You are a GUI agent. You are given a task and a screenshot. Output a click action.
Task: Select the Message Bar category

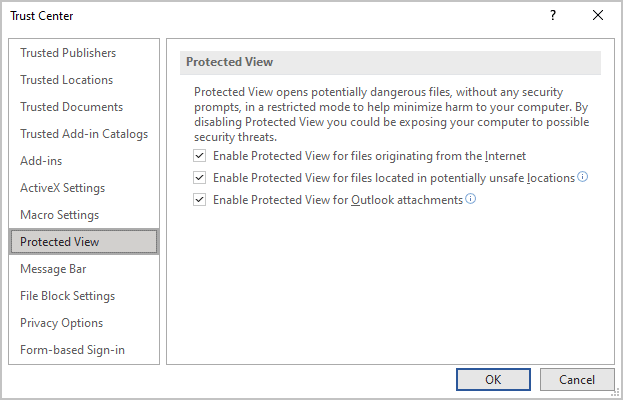click(x=53, y=269)
